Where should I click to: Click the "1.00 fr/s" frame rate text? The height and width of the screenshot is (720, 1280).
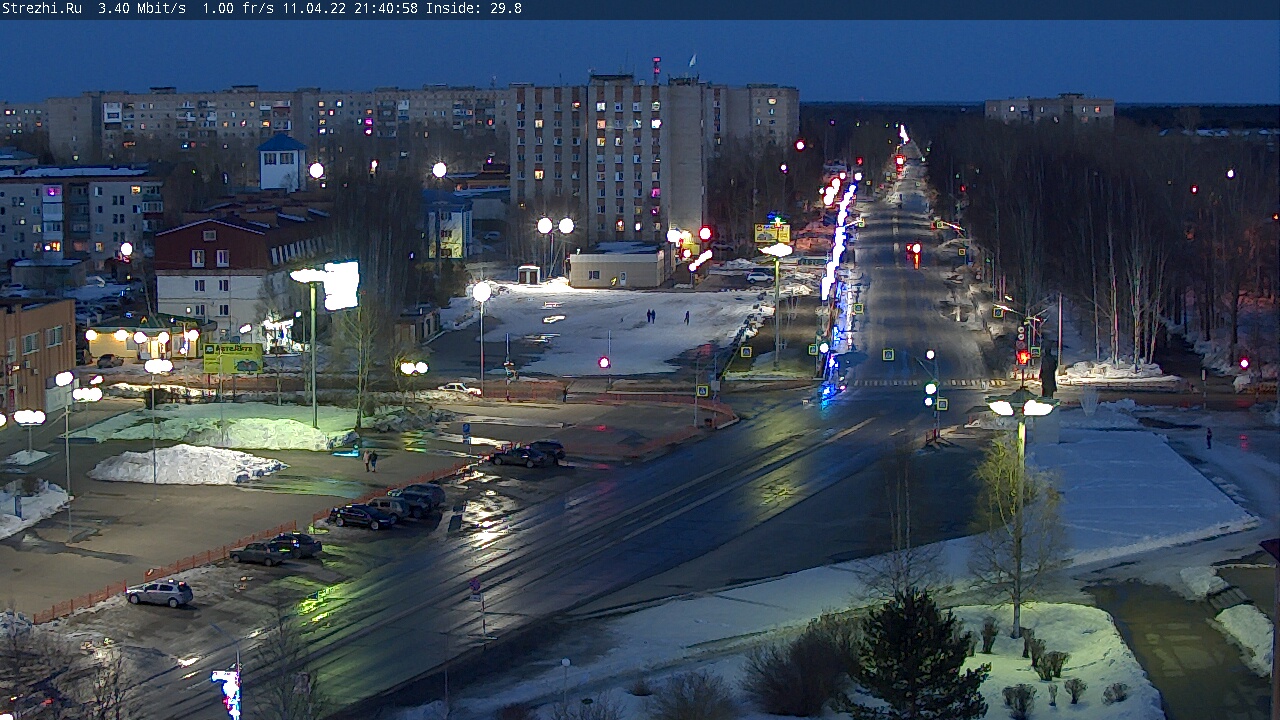click(238, 8)
